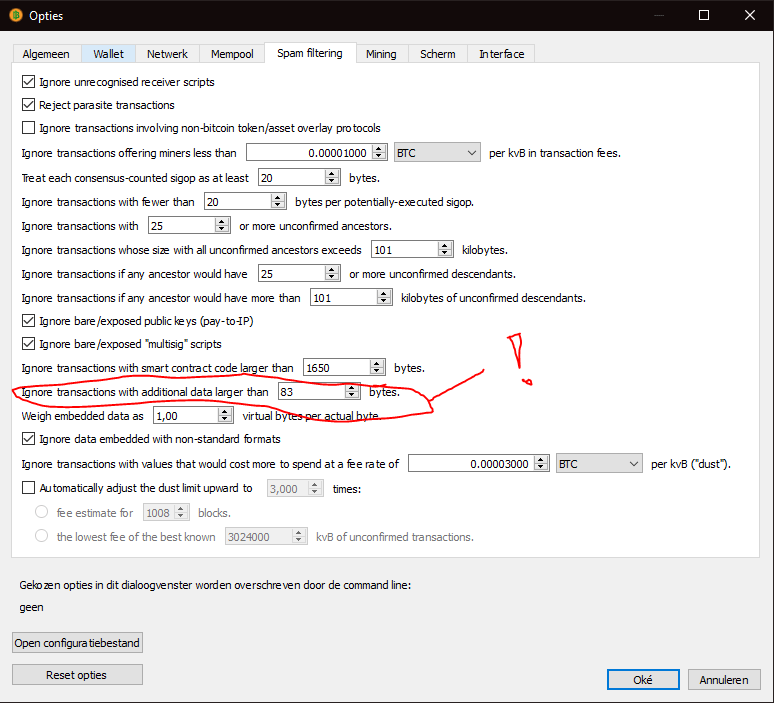Enable ignoring non-bitcoin token overlay protocols

(28, 128)
